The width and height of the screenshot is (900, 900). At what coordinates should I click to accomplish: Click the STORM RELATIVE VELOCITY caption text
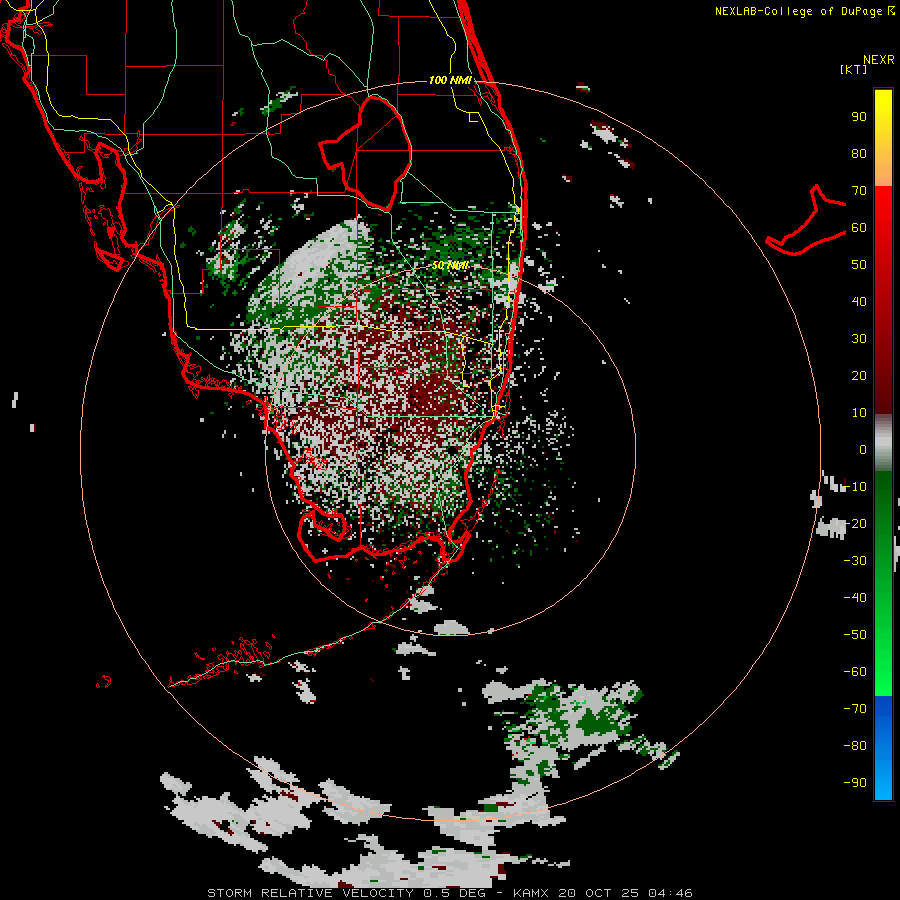tap(310, 893)
